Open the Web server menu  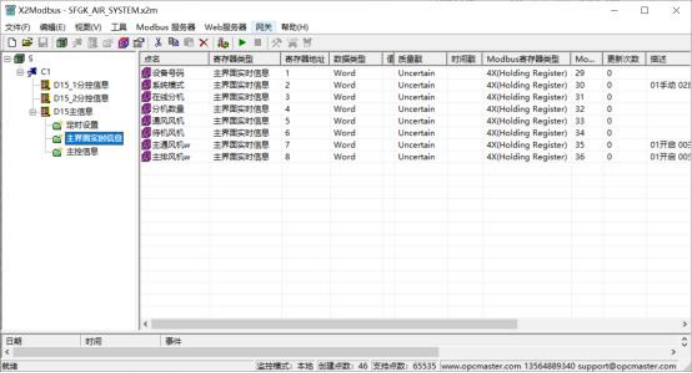[225, 27]
